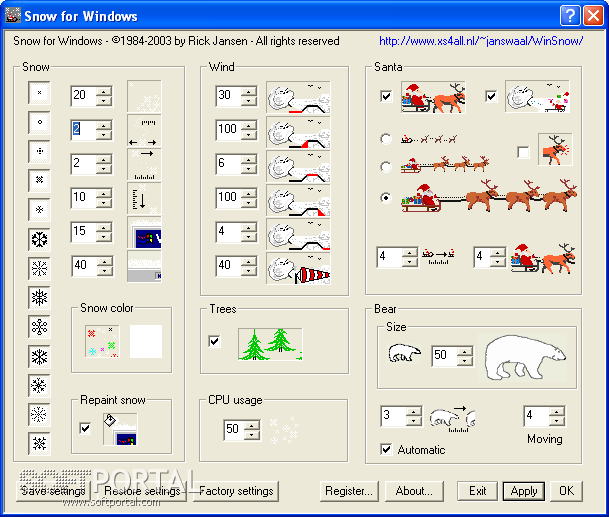Click the snowflake amount picture beside value 20
This screenshot has height=517, width=609.
coord(144,96)
